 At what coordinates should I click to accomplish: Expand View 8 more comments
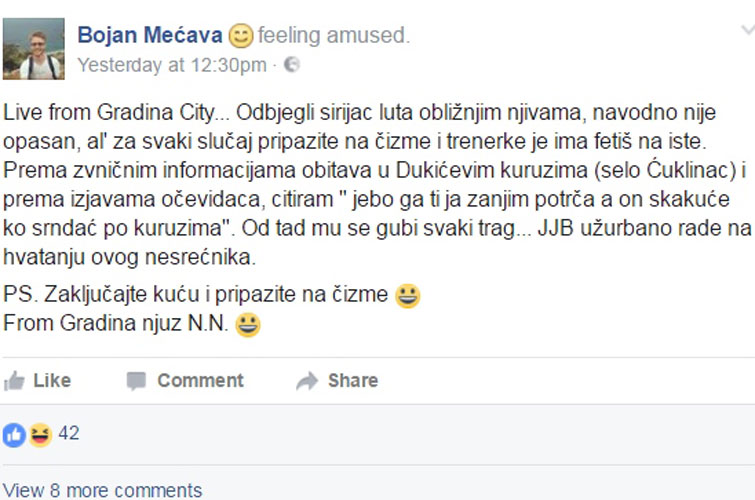pyautogui.click(x=102, y=490)
